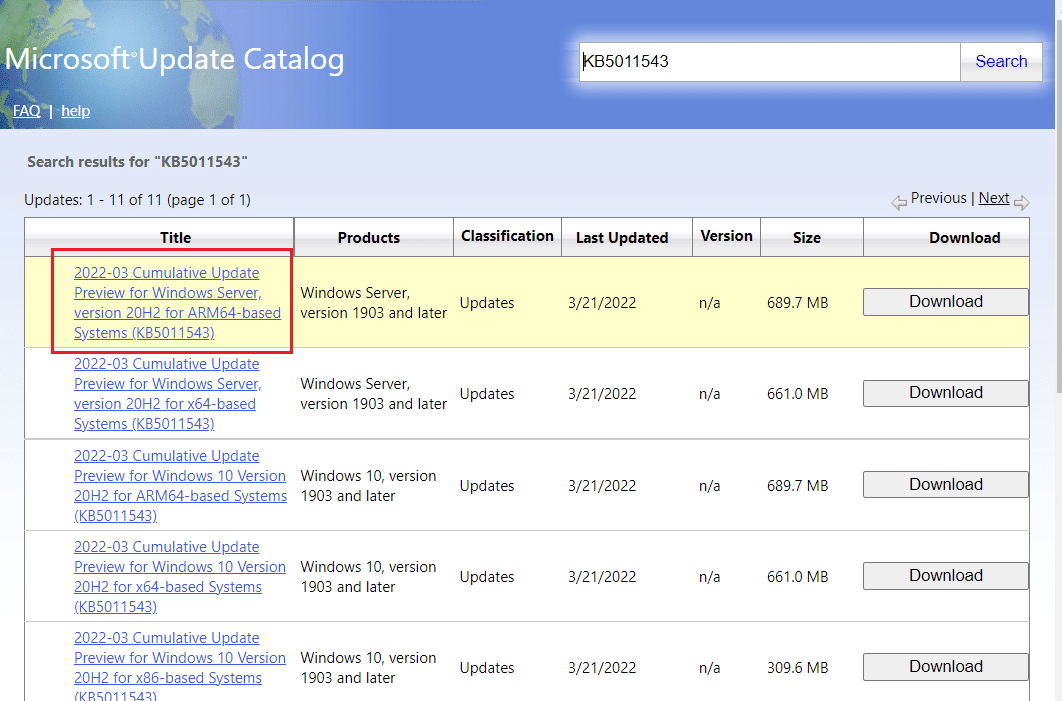Click the previous page arrow icon

[899, 202]
